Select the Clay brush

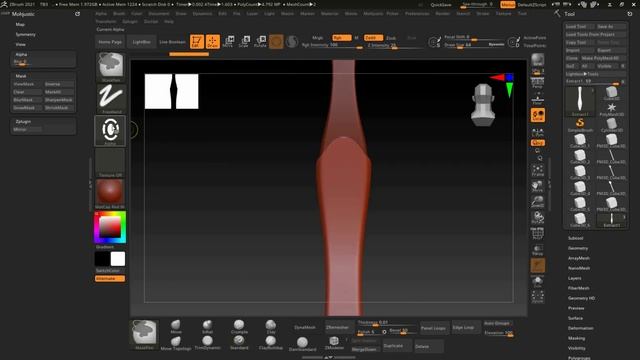271,327
